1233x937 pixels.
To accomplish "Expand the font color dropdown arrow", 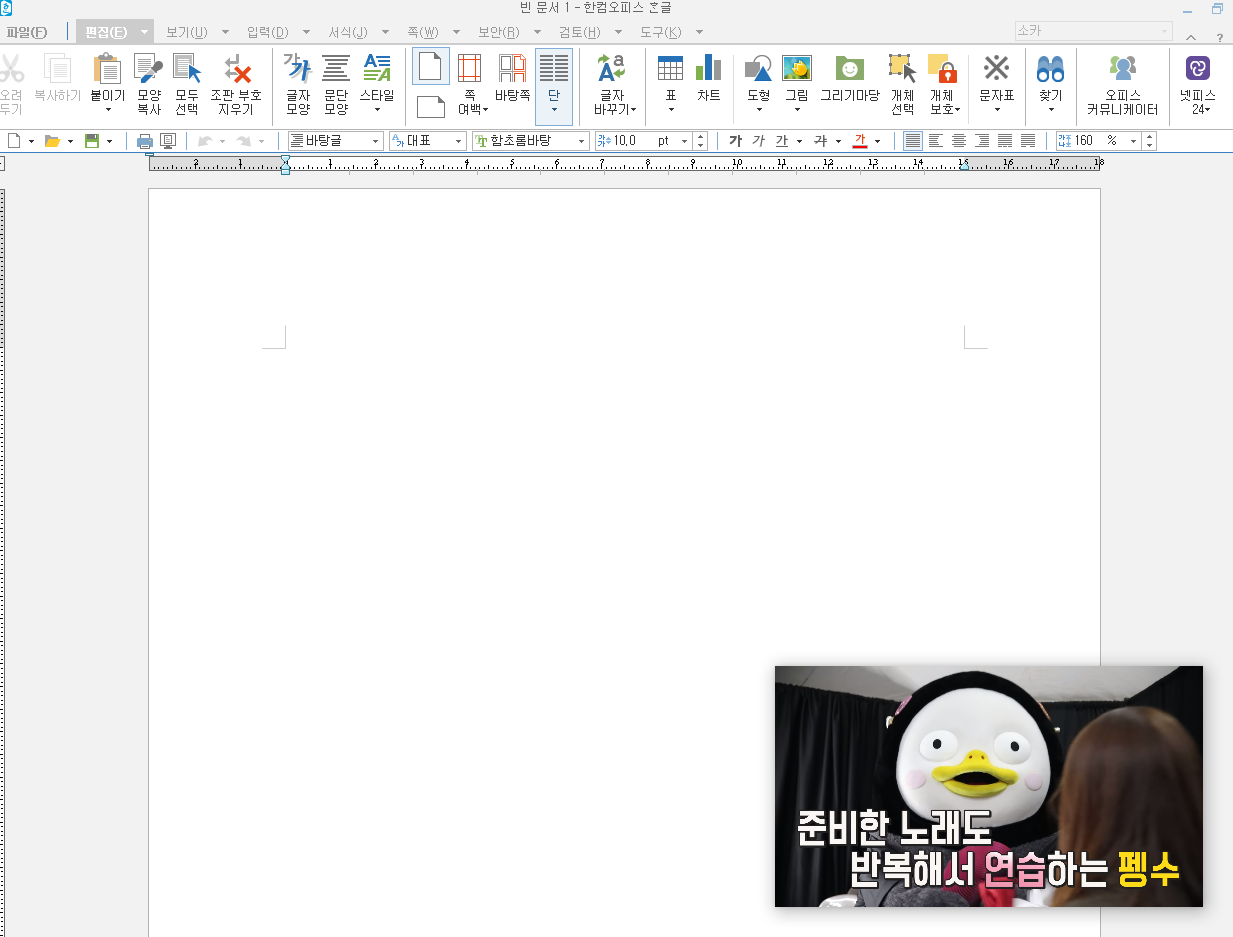I will [877, 141].
